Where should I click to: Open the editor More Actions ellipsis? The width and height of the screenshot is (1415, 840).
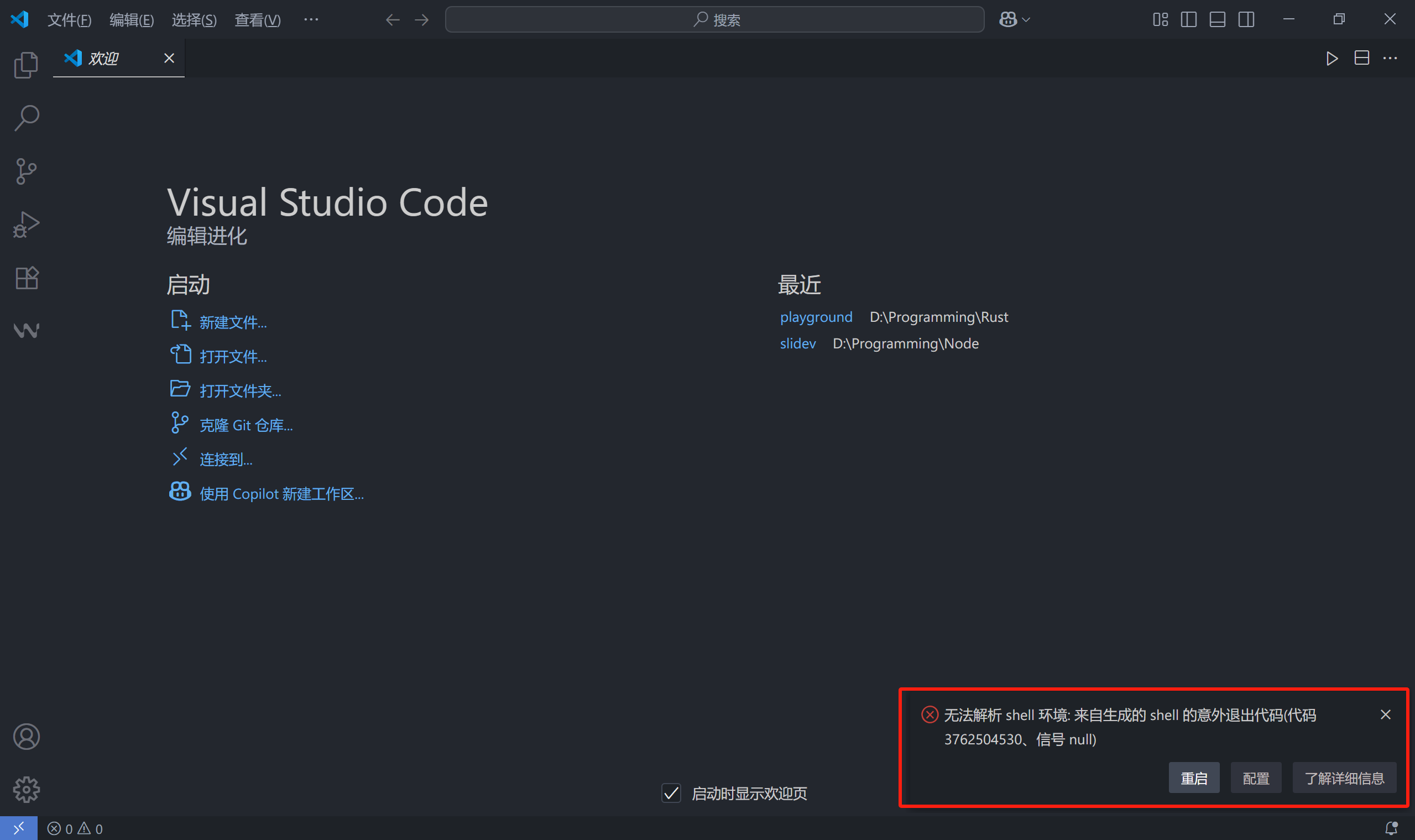coord(1390,58)
